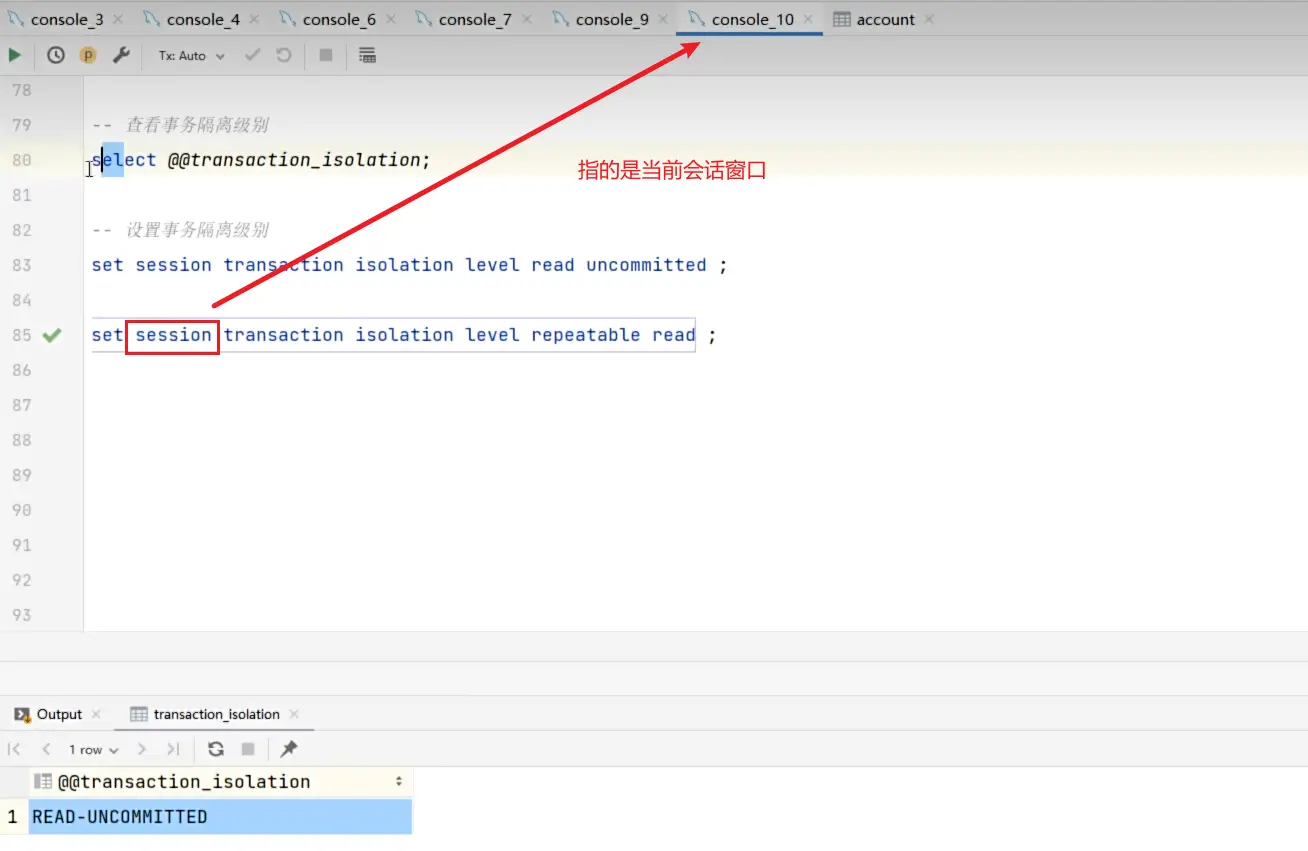Switch to the console_7 tab
This screenshot has height=851, width=1308.
[475, 19]
